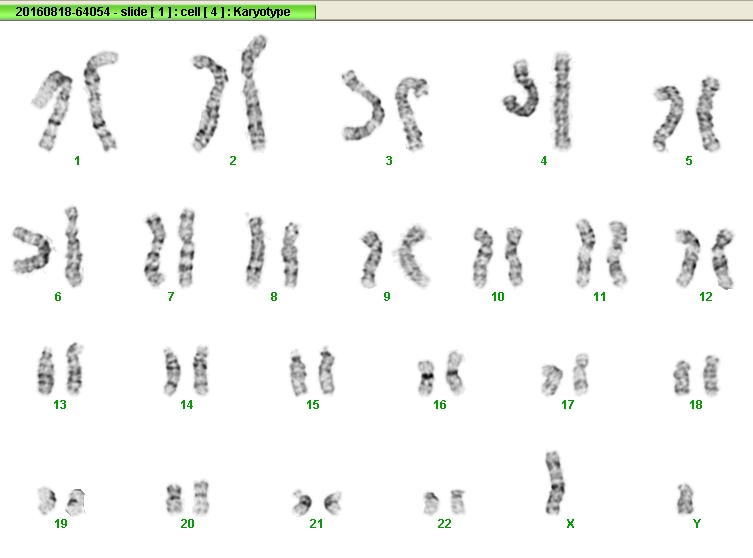Click the green label '20'
Image resolution: width=753 pixels, height=558 pixels.
pos(187,524)
